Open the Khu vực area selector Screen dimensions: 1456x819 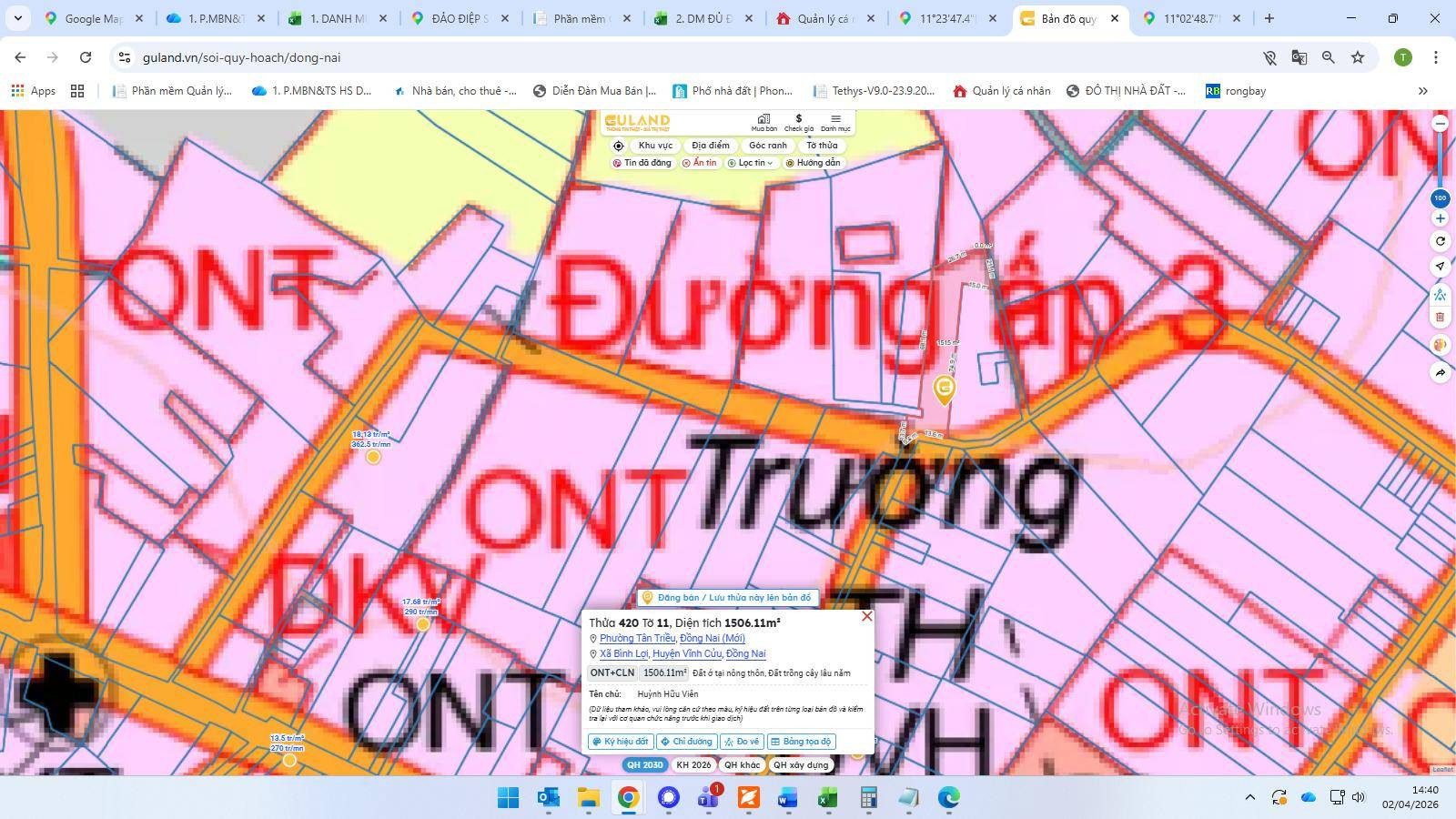pos(655,146)
